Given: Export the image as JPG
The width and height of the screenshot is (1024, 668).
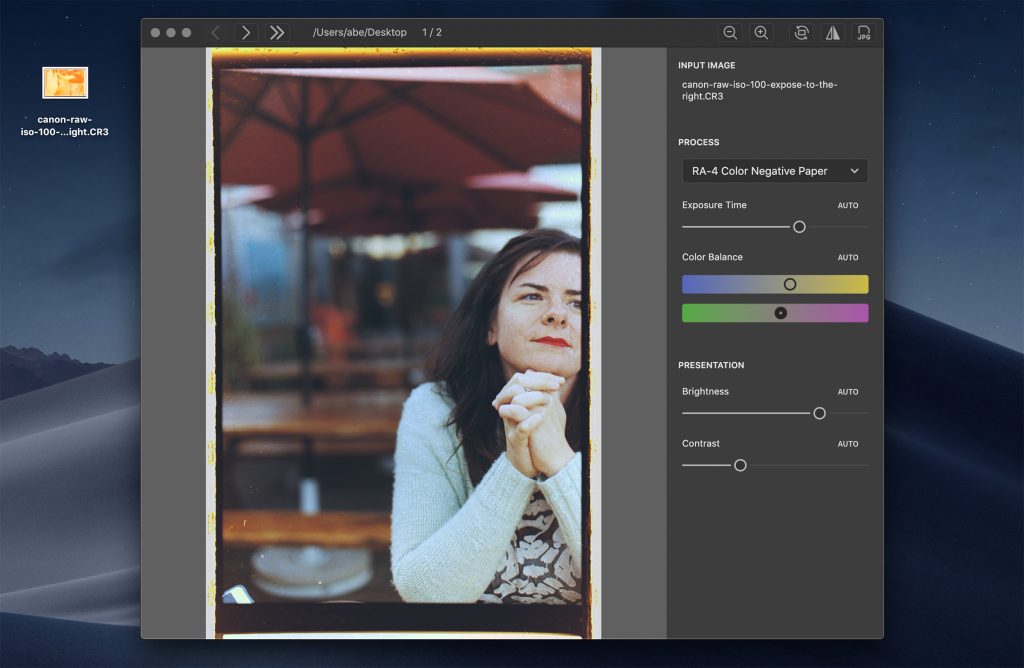Looking at the screenshot, I should point(863,33).
